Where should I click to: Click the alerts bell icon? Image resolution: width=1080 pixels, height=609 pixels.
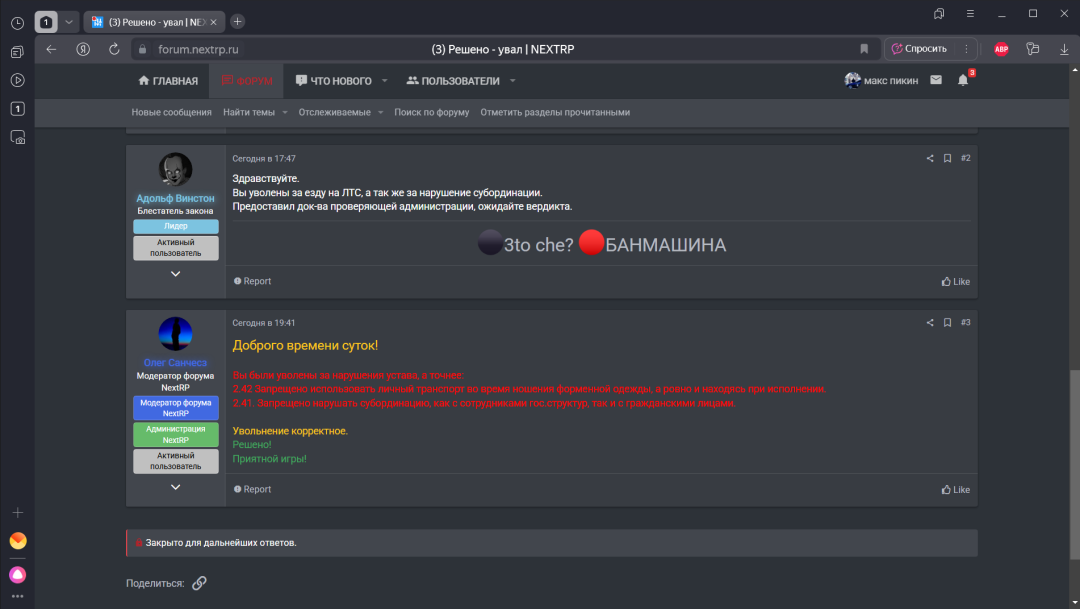pyautogui.click(x=963, y=81)
